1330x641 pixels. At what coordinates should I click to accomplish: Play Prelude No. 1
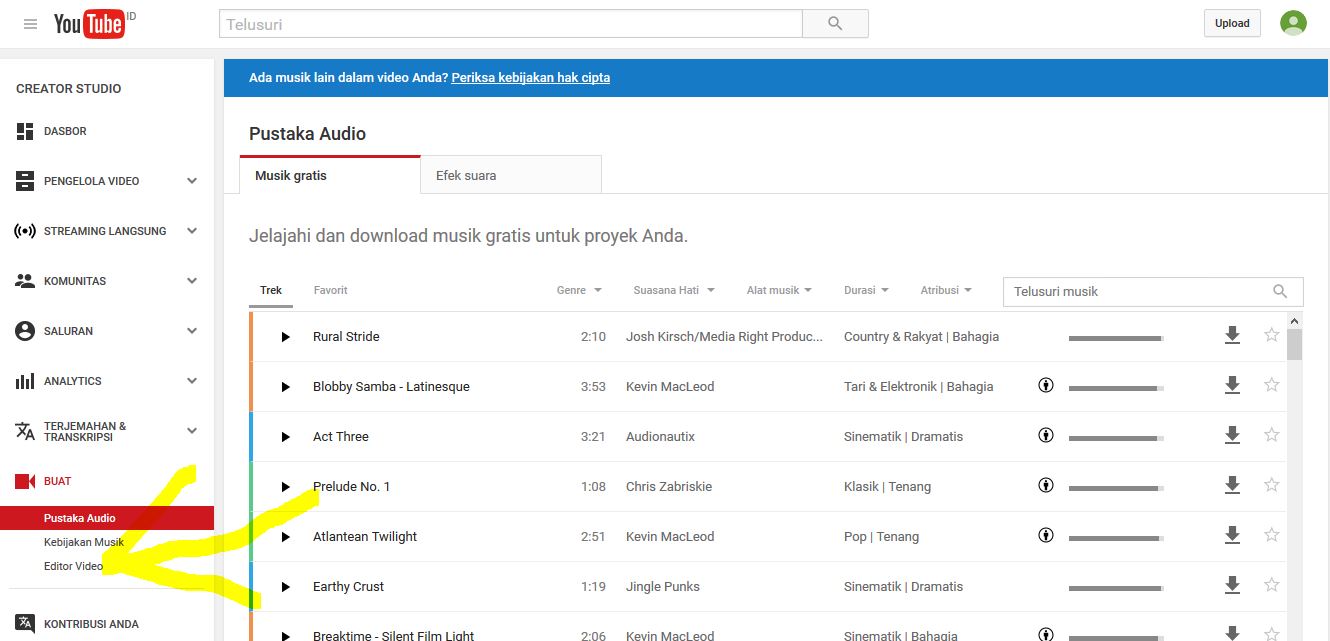(x=285, y=487)
